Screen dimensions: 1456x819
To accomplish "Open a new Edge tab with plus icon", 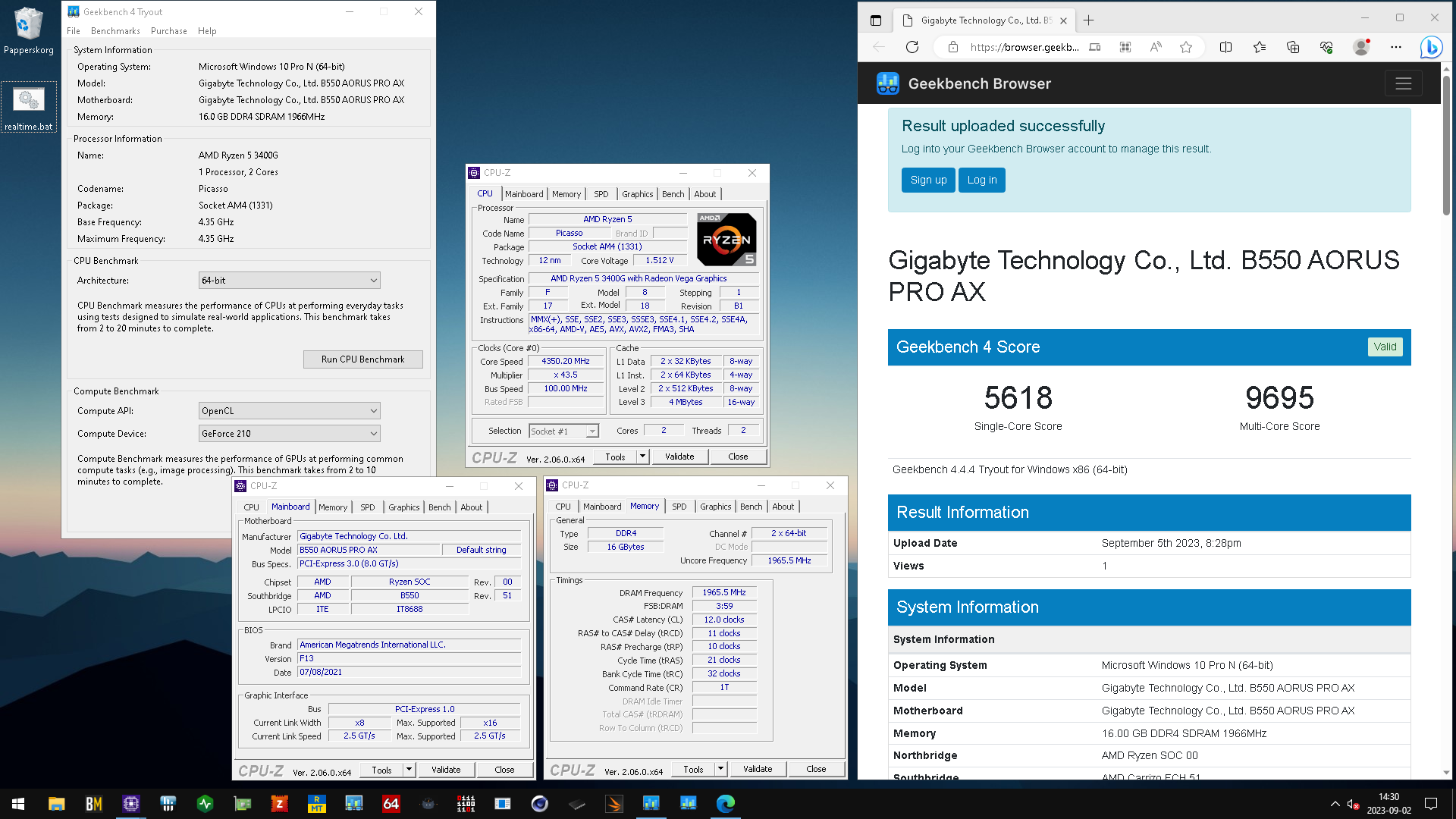I will pos(1088,20).
